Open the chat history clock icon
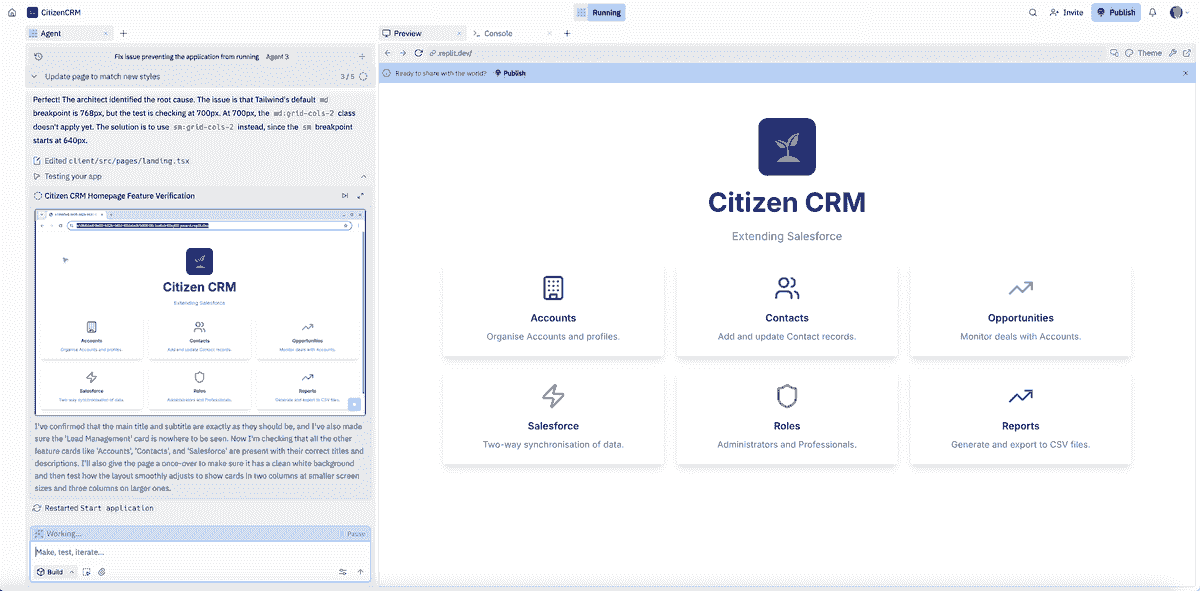The height and width of the screenshot is (591, 1200). [x=38, y=57]
